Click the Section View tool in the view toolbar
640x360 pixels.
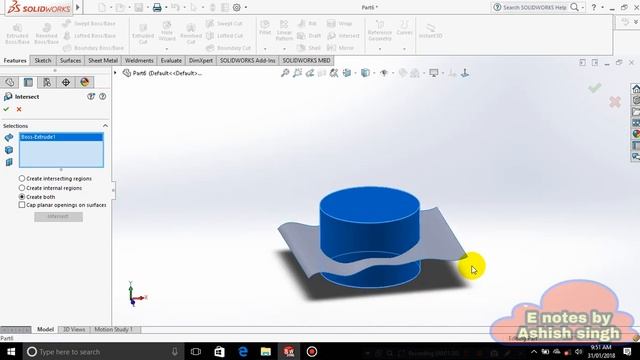coord(322,73)
